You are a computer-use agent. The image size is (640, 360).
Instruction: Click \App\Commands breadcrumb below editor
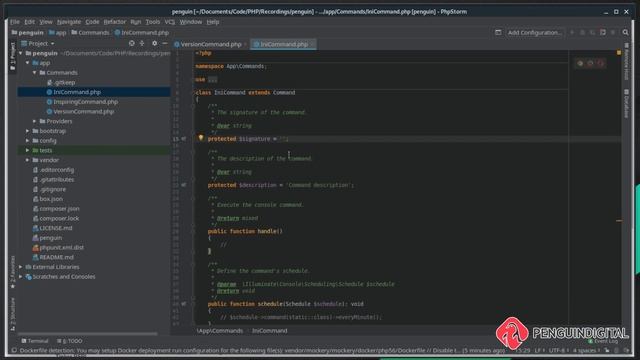[x=220, y=331]
